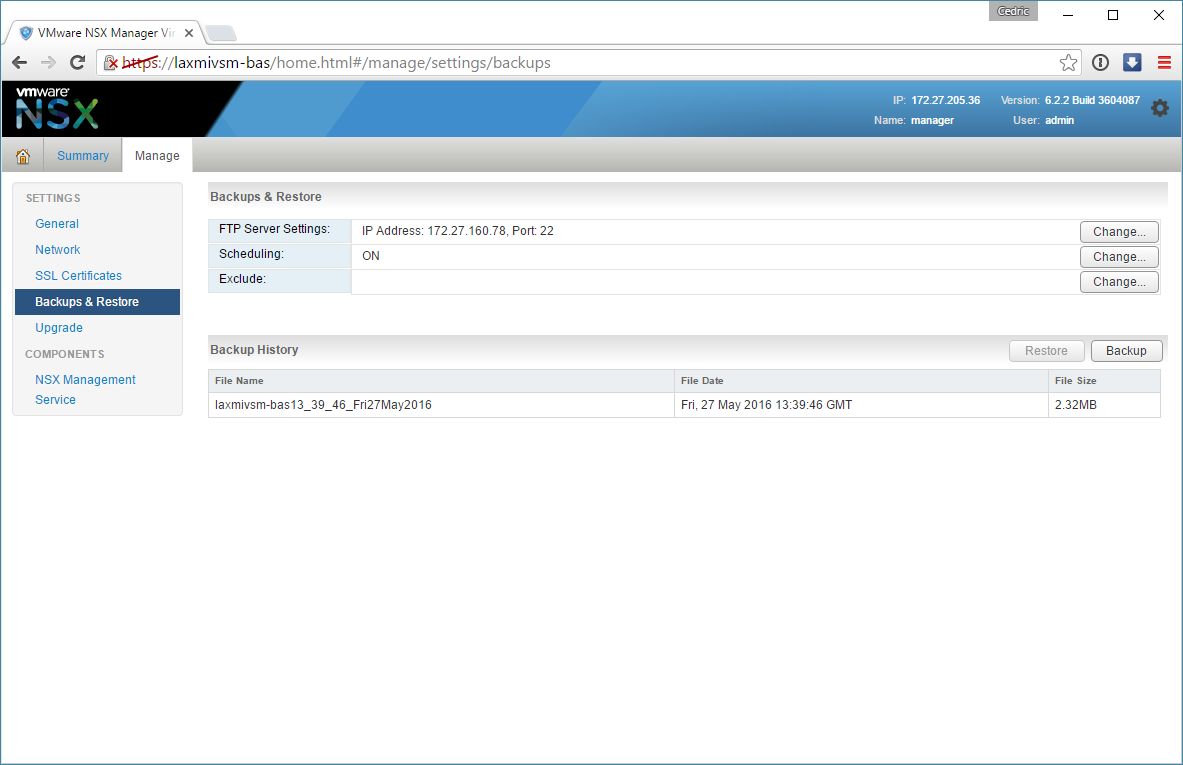Select backup file laxmivsm-bas13_39_46_Fri27May2016
Image resolution: width=1183 pixels, height=765 pixels.
pyautogui.click(x=323, y=405)
